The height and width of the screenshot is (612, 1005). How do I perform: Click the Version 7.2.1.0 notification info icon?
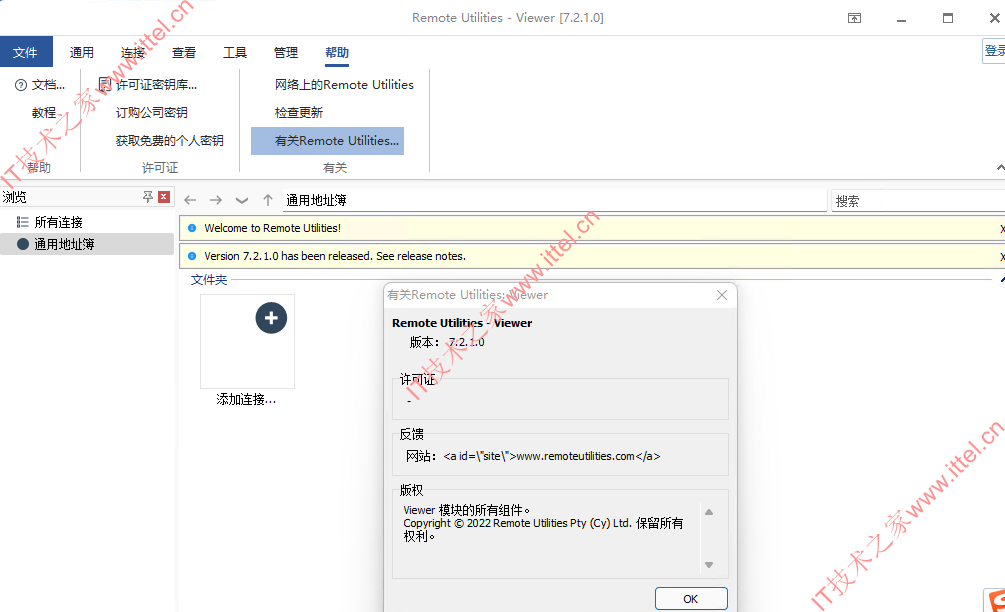pyautogui.click(x=192, y=256)
